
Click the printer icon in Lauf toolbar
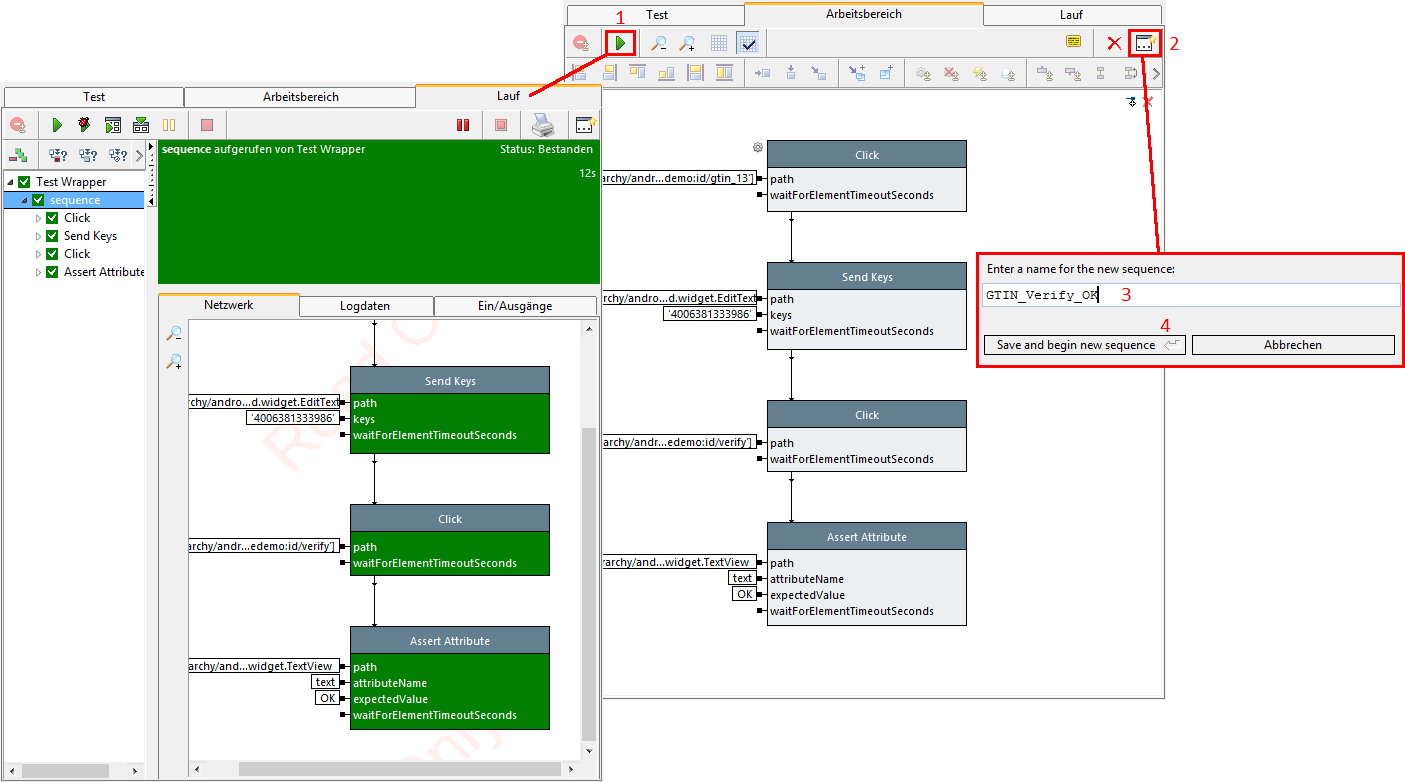pyautogui.click(x=542, y=125)
